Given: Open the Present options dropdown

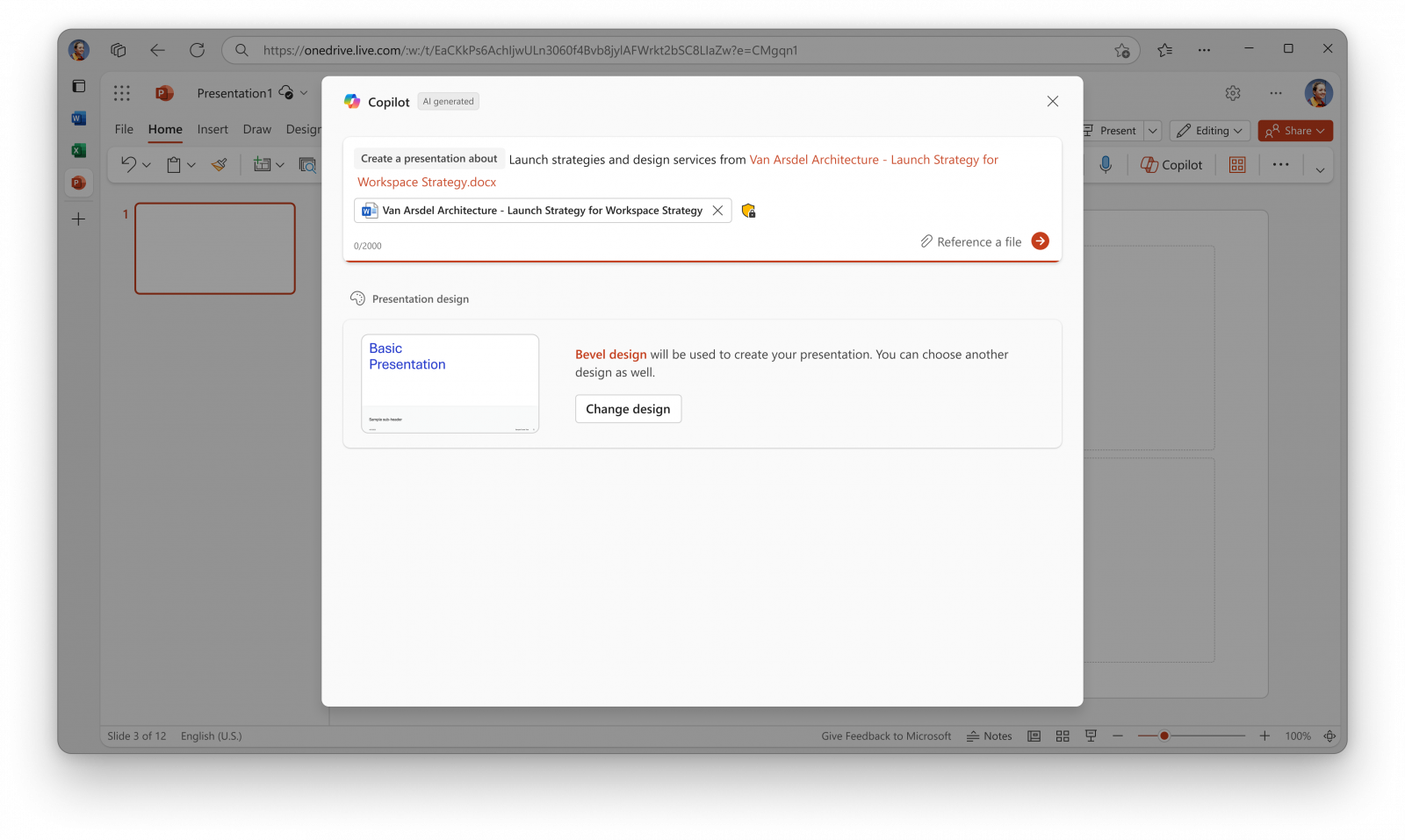Looking at the screenshot, I should (1153, 131).
